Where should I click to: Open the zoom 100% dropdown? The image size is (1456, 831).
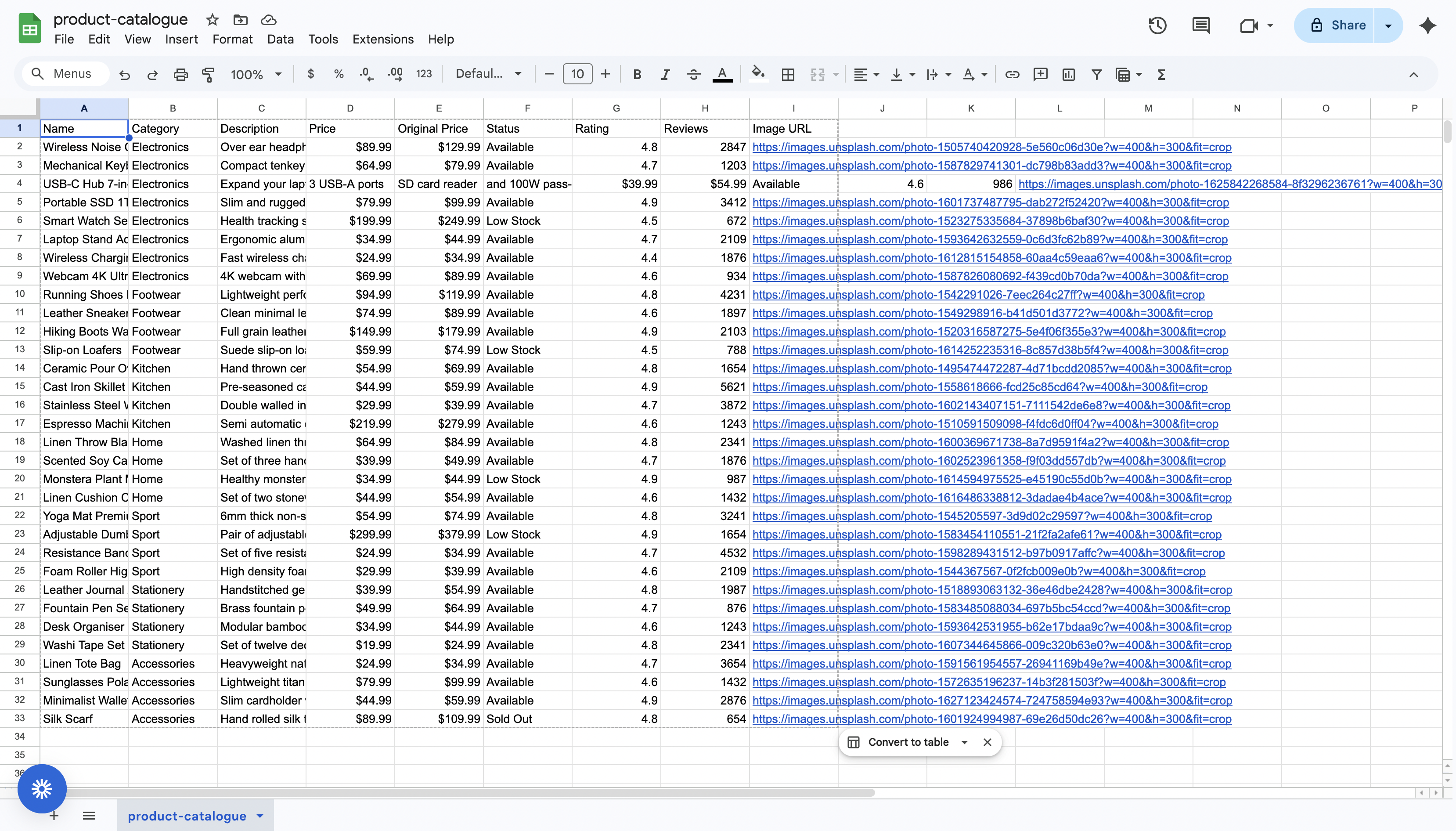tap(256, 74)
